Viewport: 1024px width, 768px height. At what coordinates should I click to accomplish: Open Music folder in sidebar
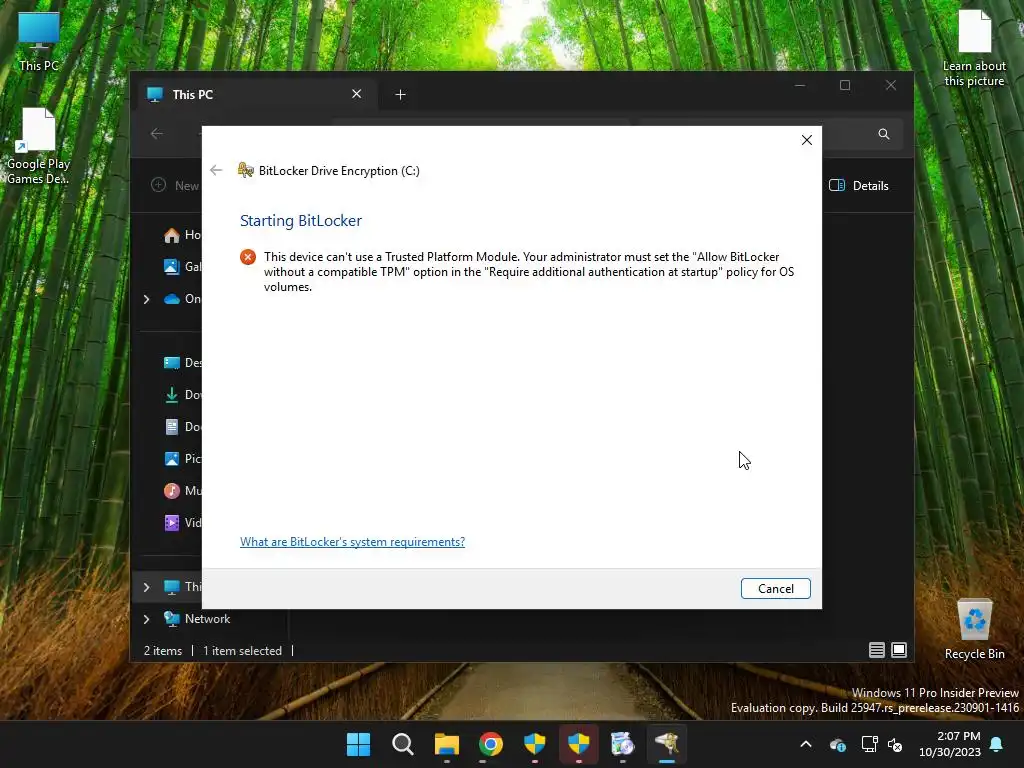point(182,490)
